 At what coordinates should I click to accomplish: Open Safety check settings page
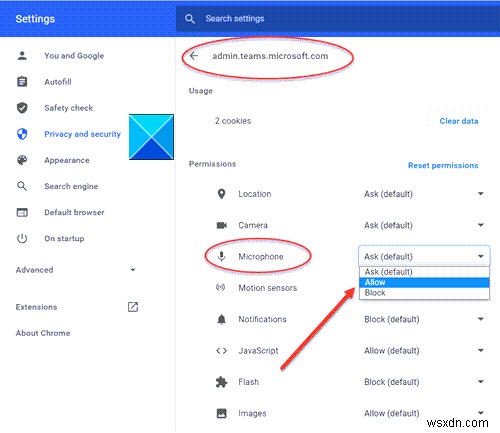tap(69, 108)
